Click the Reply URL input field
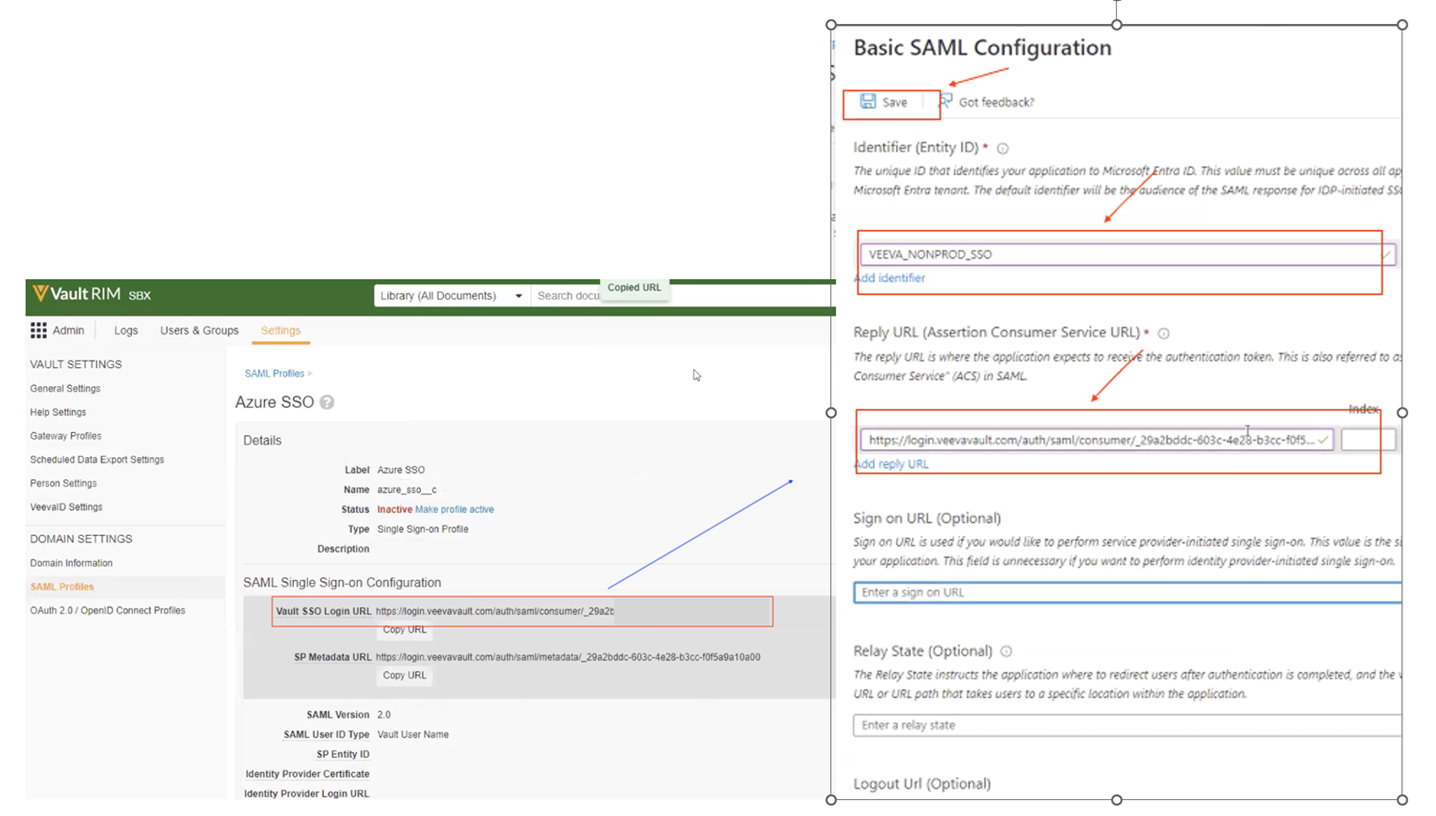The height and width of the screenshot is (816, 1436). 1096,439
